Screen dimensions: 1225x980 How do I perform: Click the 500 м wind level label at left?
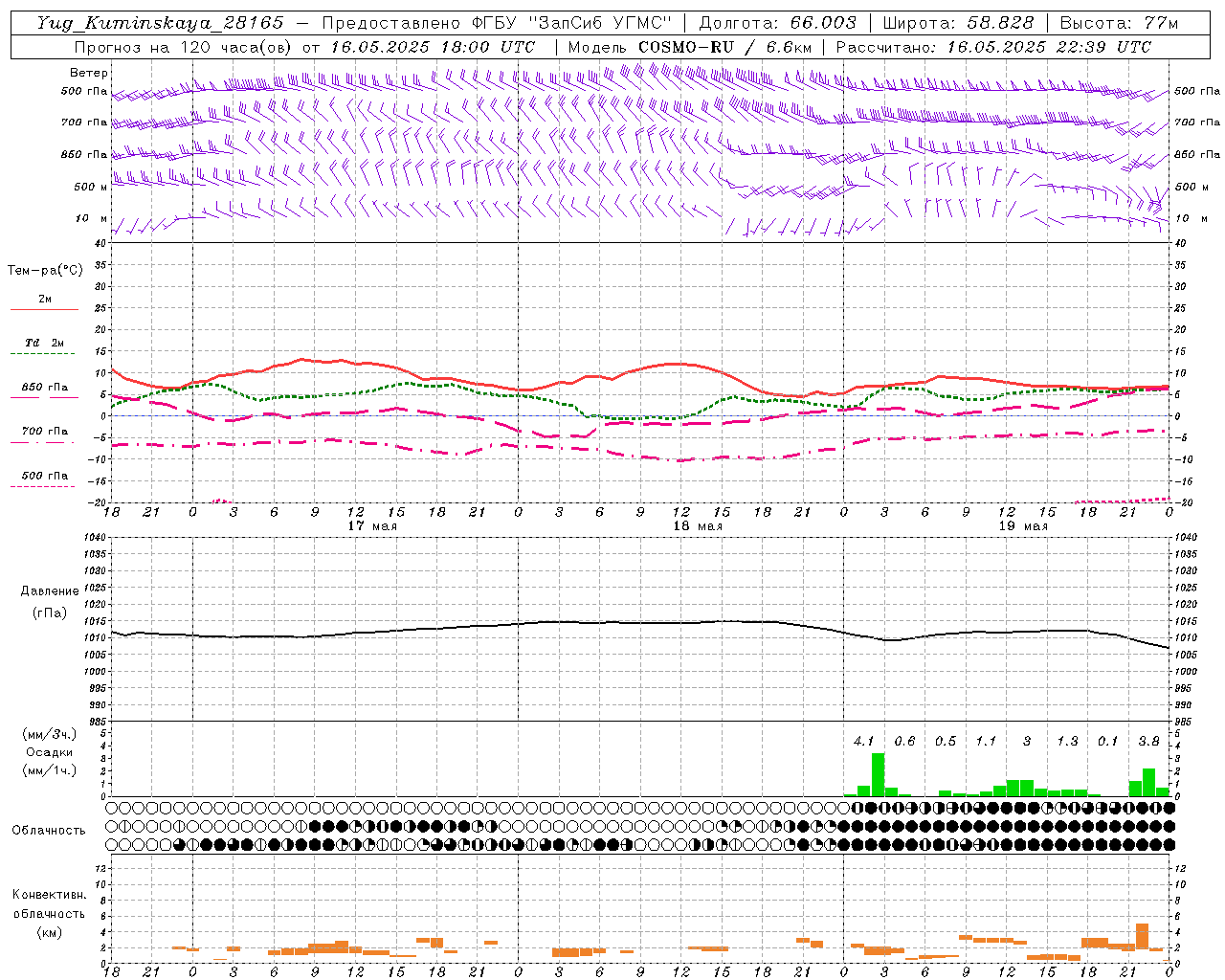[91, 188]
